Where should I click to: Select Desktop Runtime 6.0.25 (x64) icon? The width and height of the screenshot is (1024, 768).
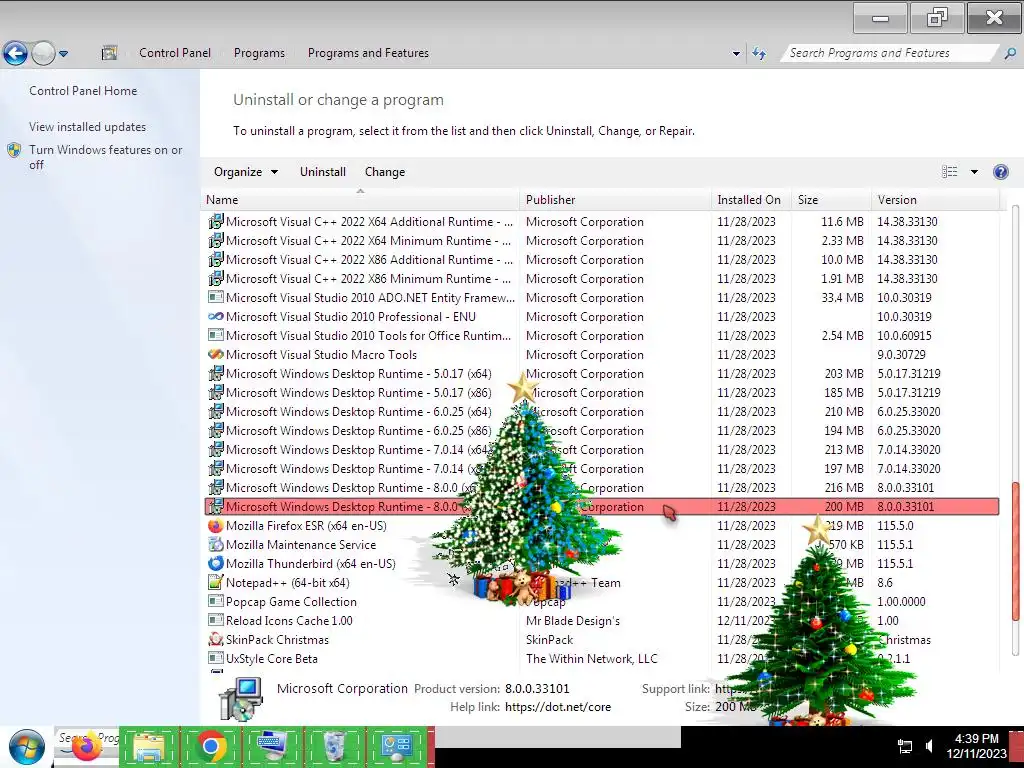pyautogui.click(x=216, y=411)
